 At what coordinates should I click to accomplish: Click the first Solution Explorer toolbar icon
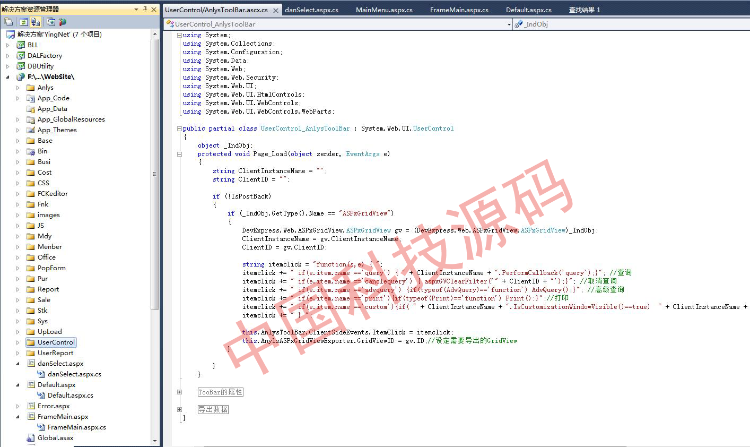(9, 22)
